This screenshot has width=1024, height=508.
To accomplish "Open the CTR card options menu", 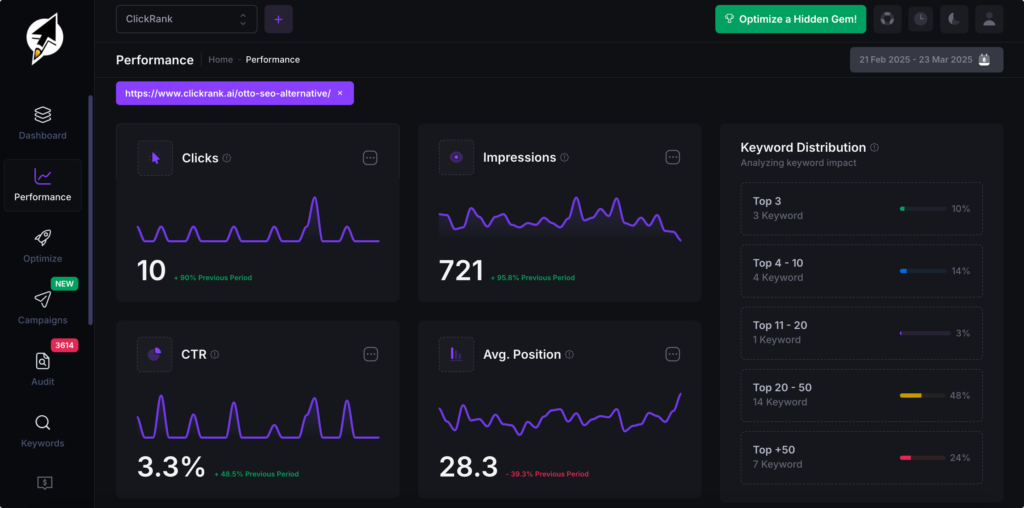I will point(370,354).
